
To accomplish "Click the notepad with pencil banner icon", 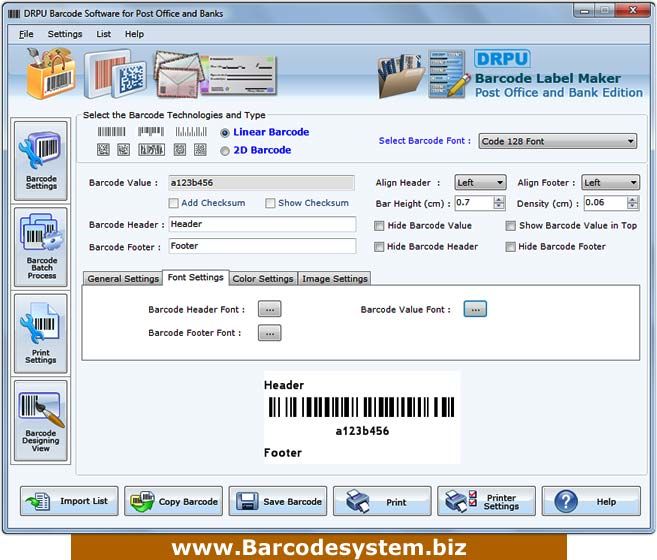I will (449, 74).
